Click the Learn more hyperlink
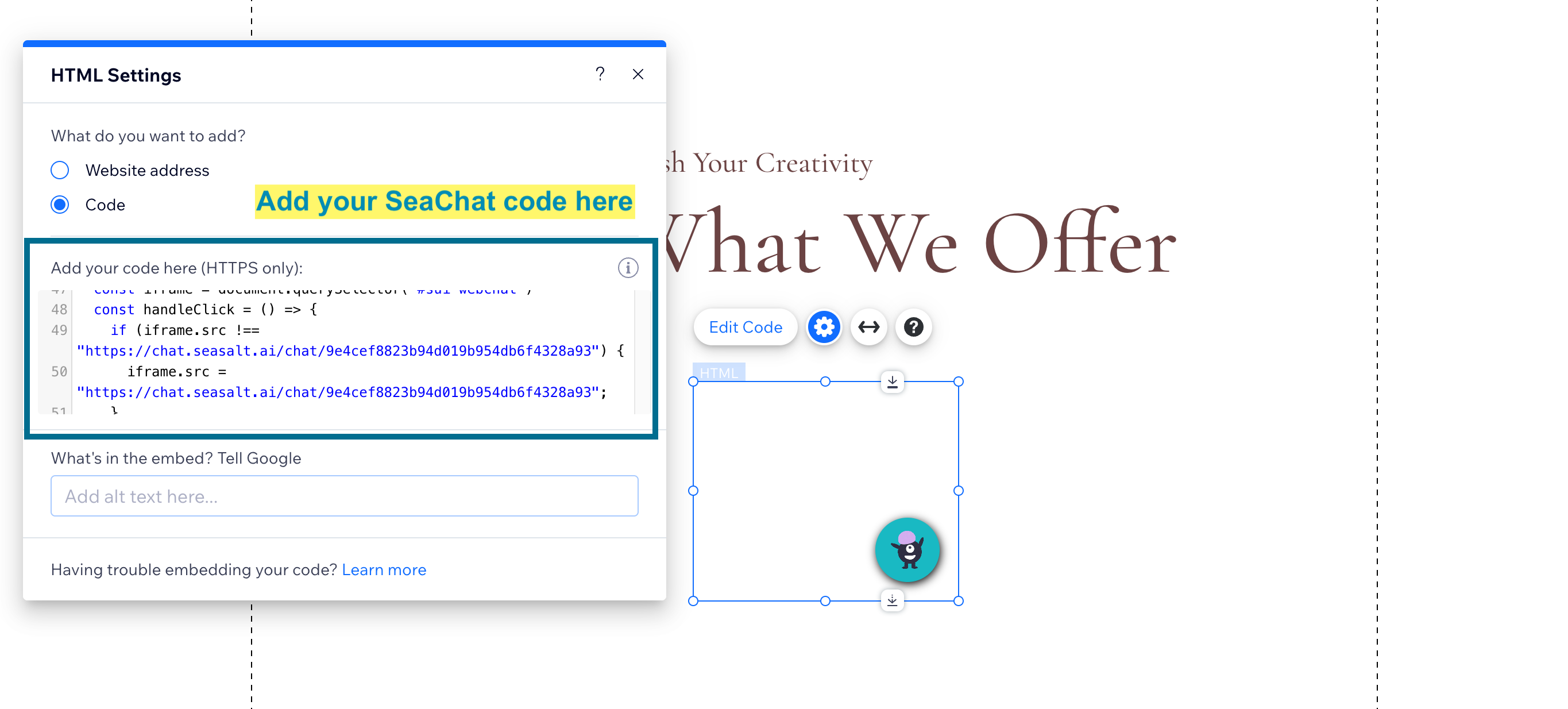1568x709 pixels. tap(383, 569)
